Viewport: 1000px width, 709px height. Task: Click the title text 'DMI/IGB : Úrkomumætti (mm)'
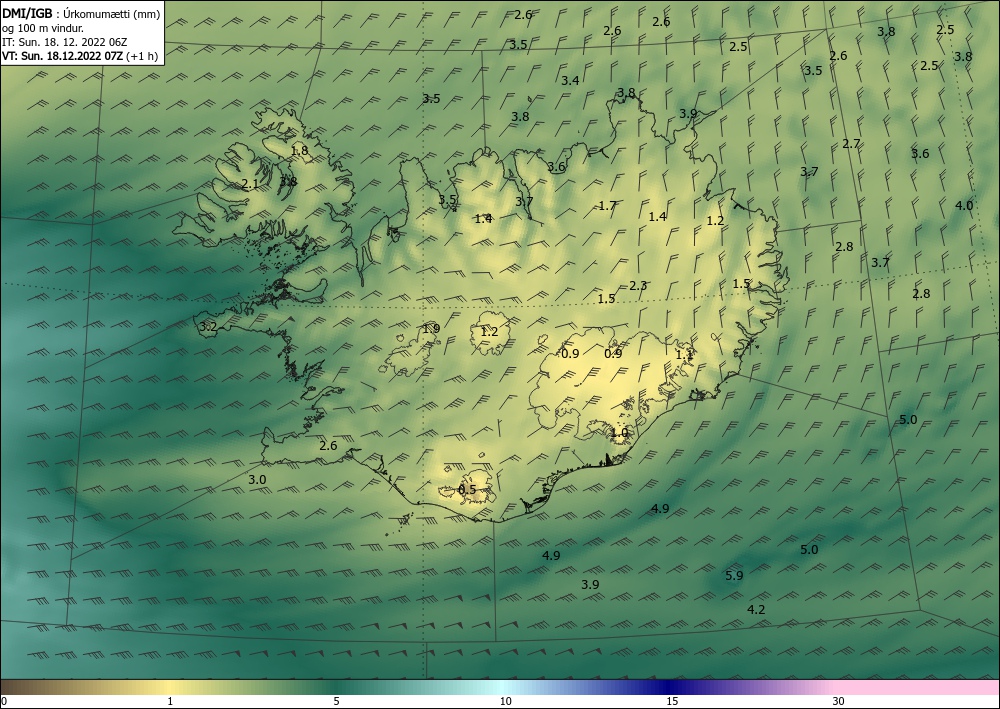(x=81, y=14)
